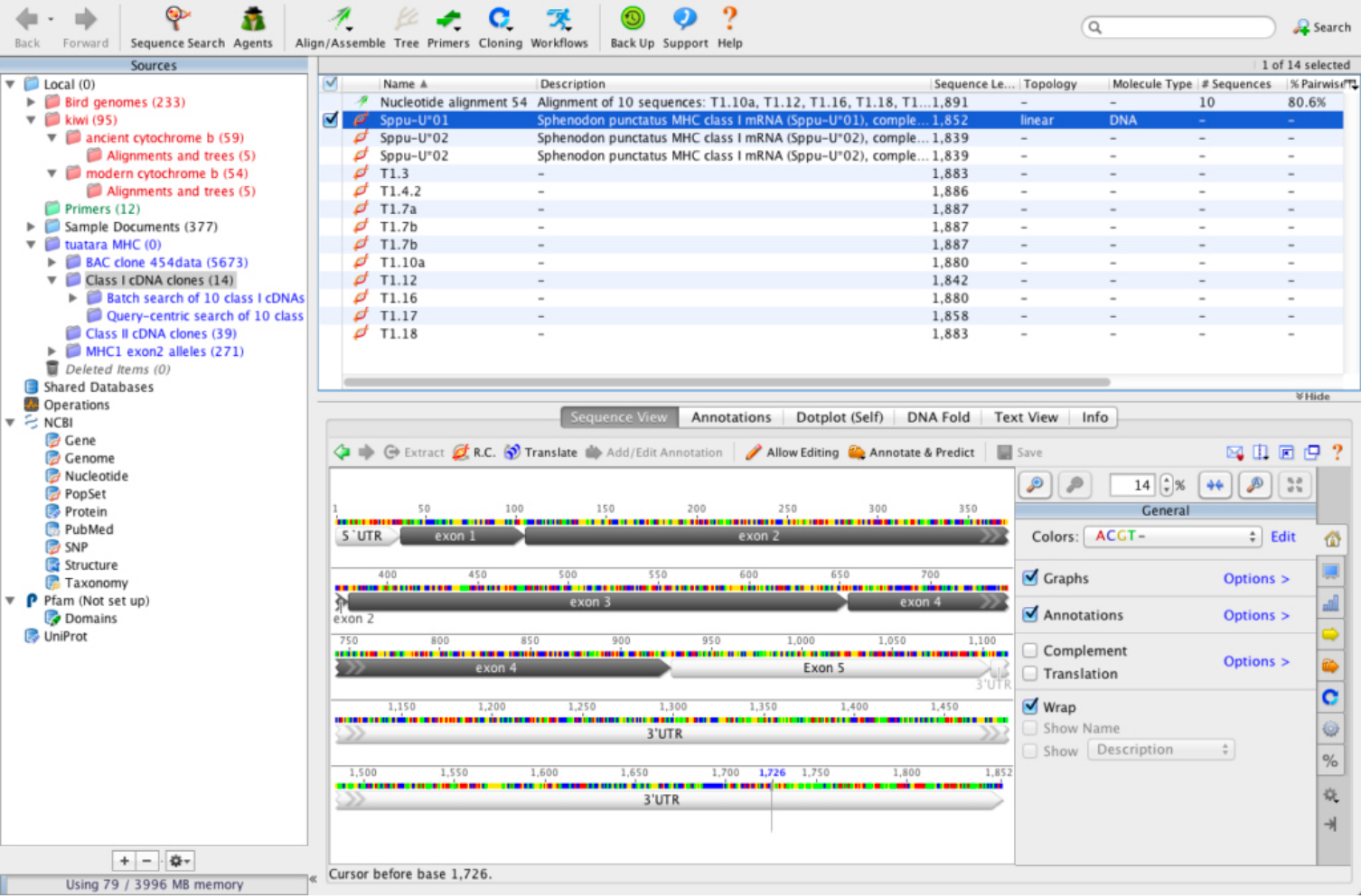The image size is (1361, 896).
Task: Open the Colors dropdown
Action: tap(1173, 537)
